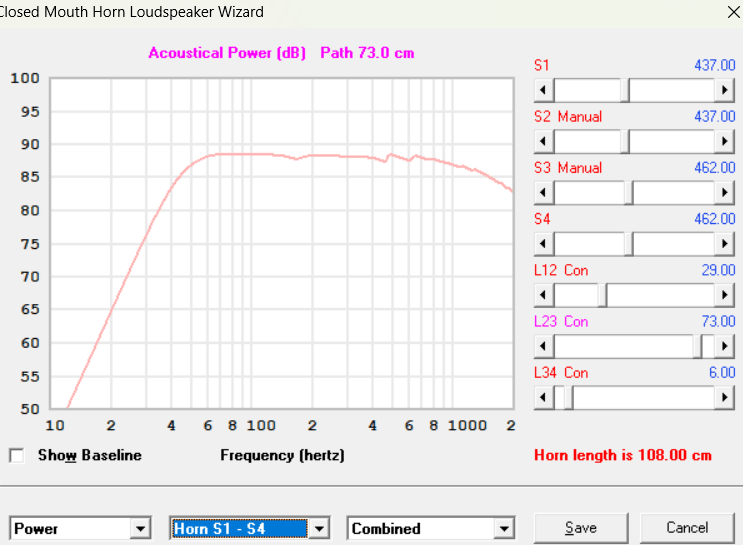The image size is (743, 545).
Task: Click the Frequency (hertz) axis label
Action: [x=282, y=455]
